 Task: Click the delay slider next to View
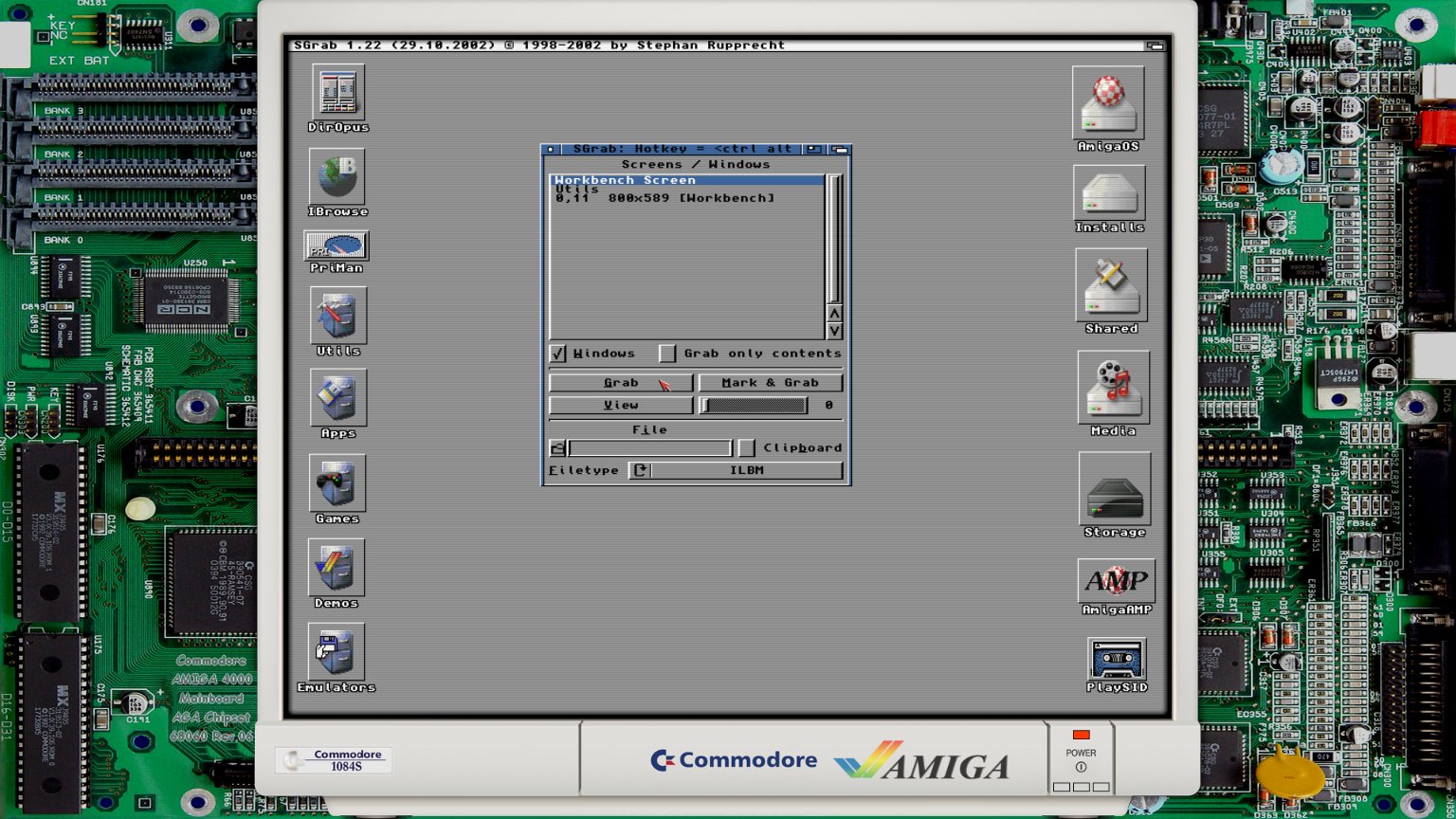tap(755, 406)
